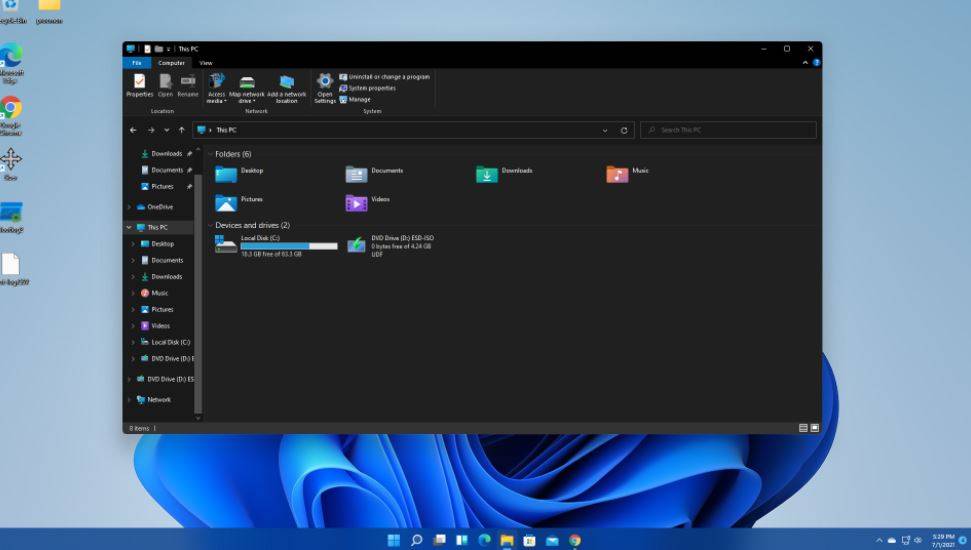Collapse the Devices and drives (2) group
The width and height of the screenshot is (971, 550).
pyautogui.click(x=211, y=225)
